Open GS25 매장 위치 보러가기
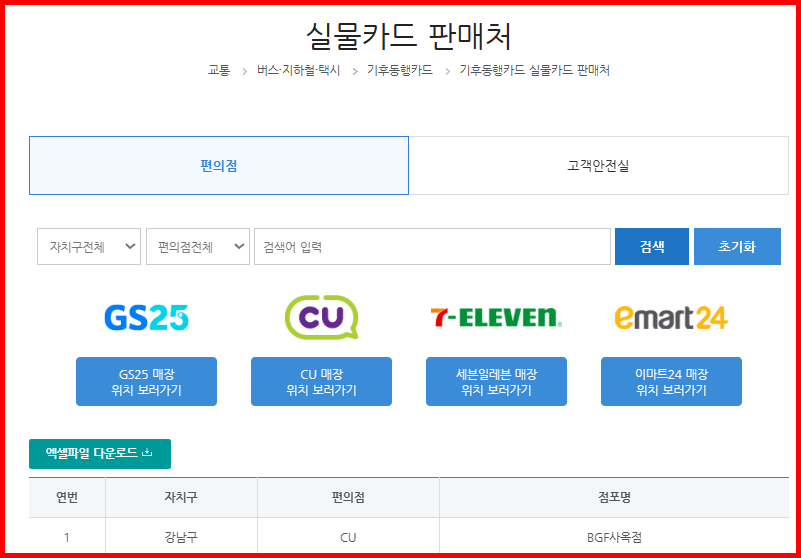 click(146, 382)
